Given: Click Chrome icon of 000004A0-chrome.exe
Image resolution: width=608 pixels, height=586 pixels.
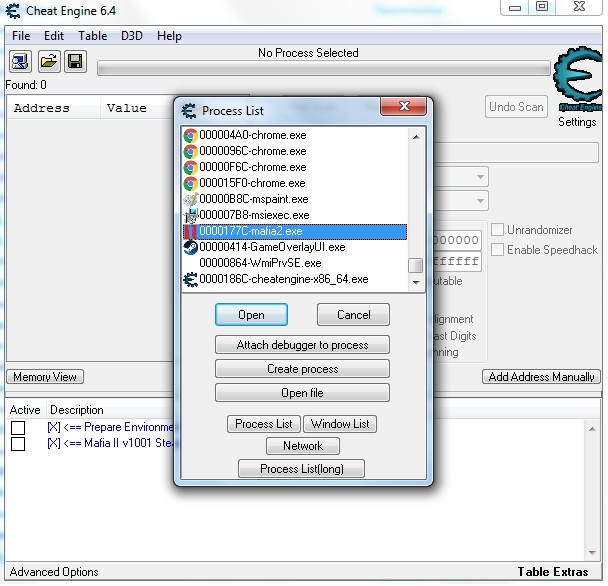Looking at the screenshot, I should click(x=190, y=135).
